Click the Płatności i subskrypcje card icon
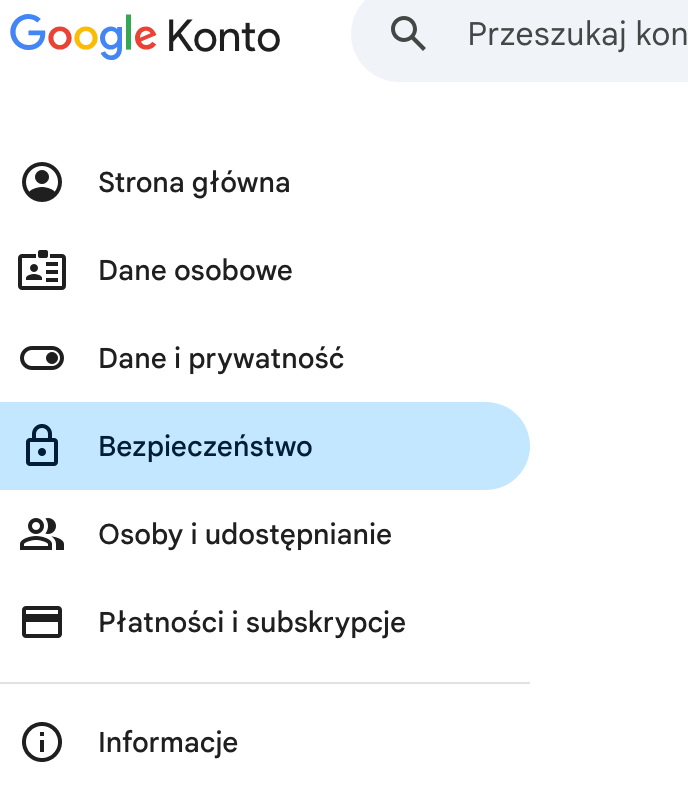 [41, 622]
